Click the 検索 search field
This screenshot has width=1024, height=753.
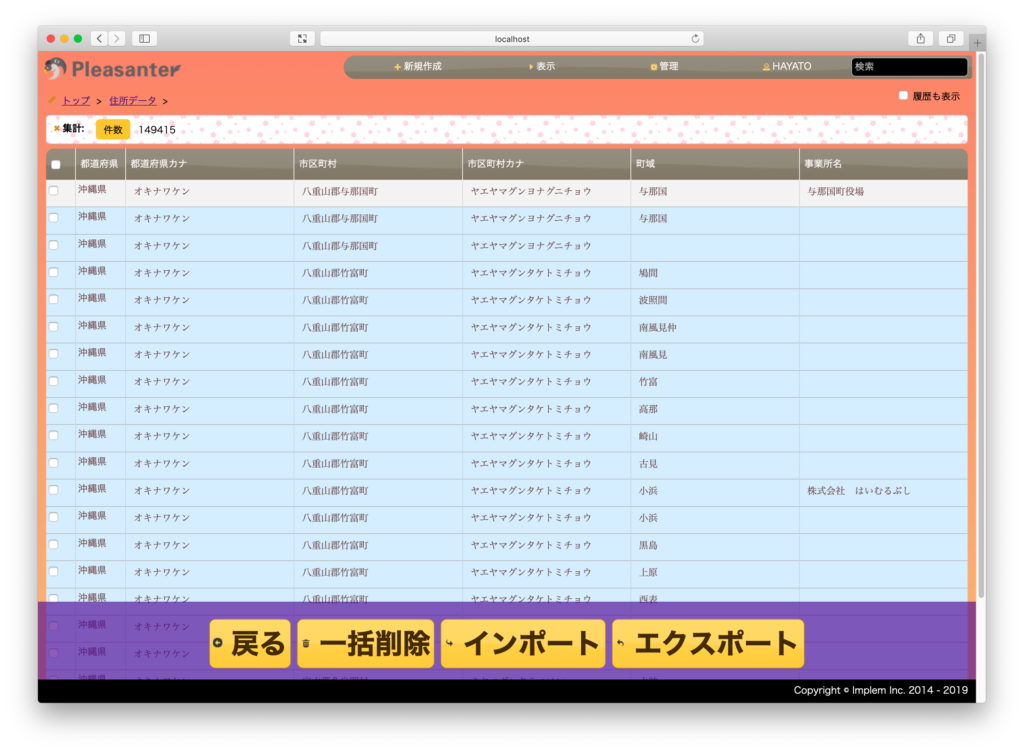[x=909, y=67]
